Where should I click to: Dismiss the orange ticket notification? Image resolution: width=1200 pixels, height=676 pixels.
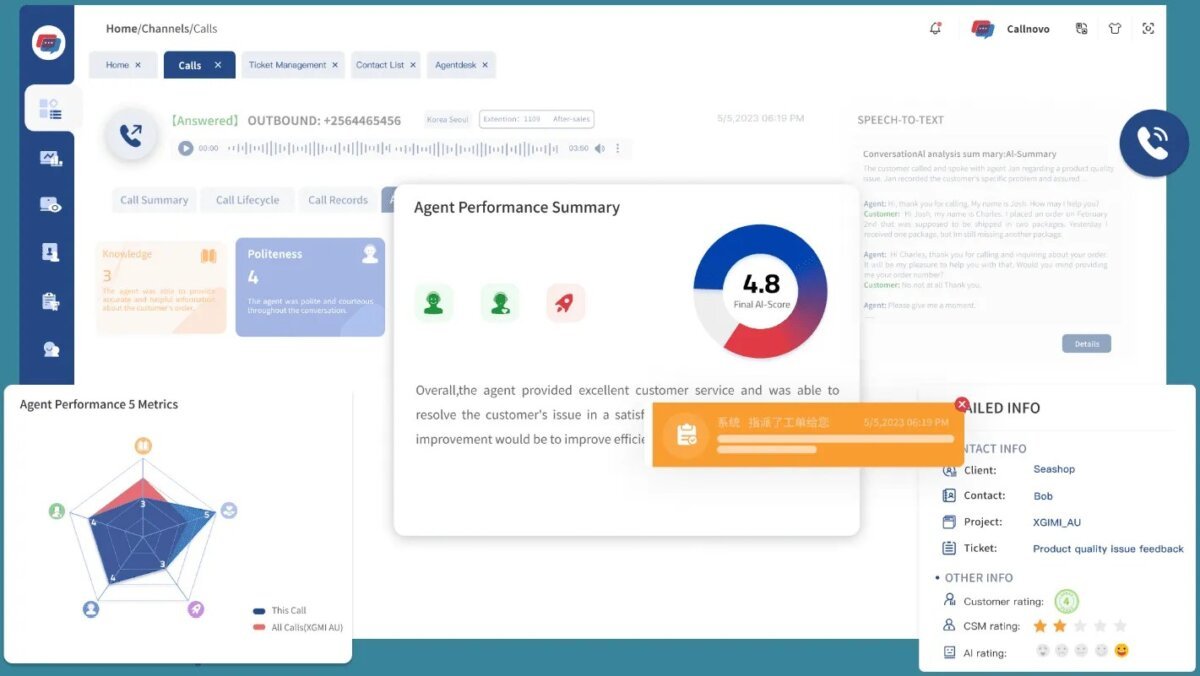coord(962,405)
